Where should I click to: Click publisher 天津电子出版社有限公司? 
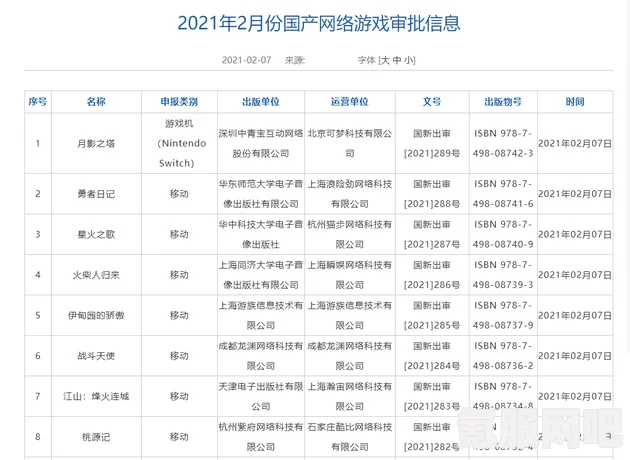point(261,397)
